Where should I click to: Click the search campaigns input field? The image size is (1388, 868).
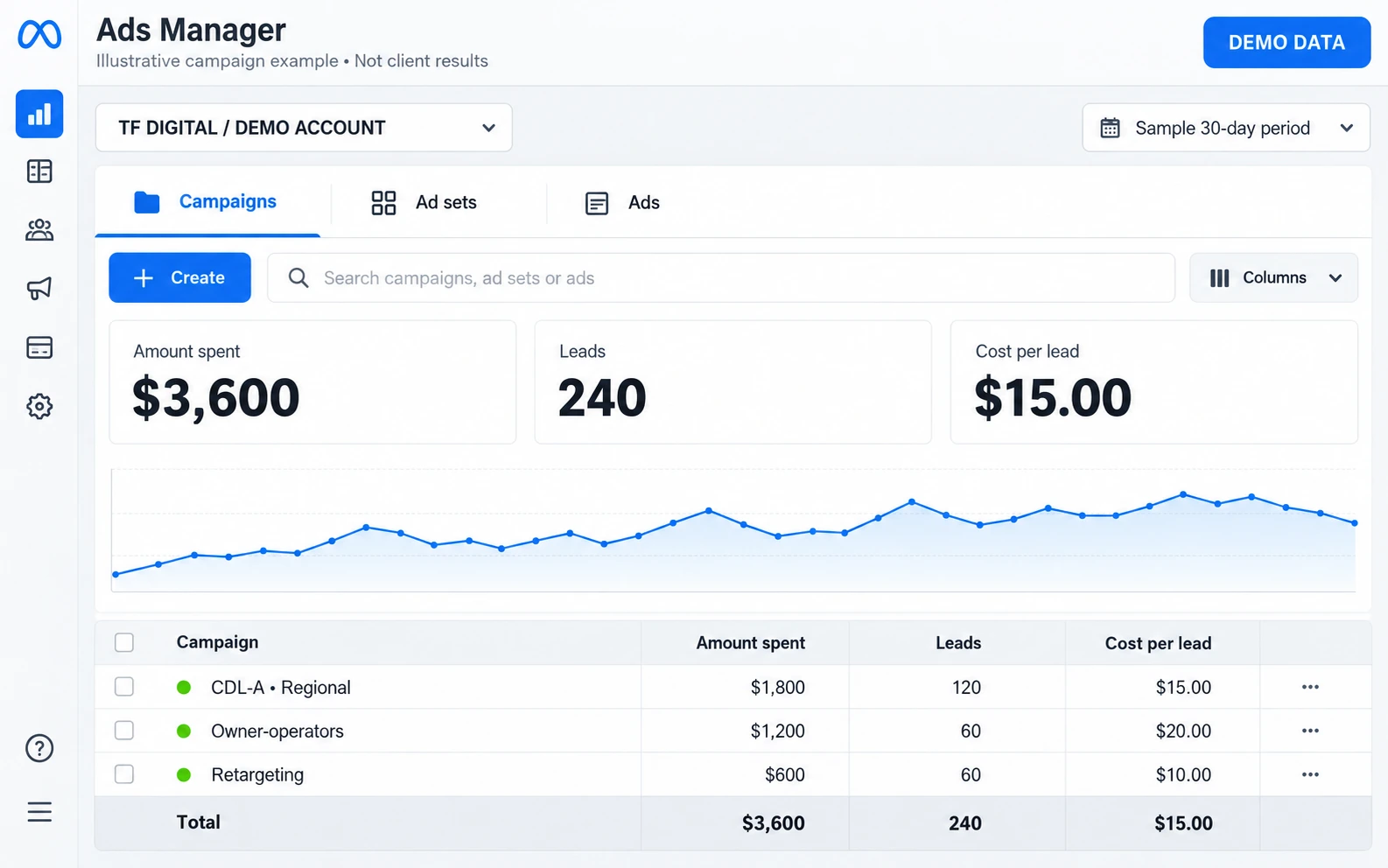tap(721, 277)
